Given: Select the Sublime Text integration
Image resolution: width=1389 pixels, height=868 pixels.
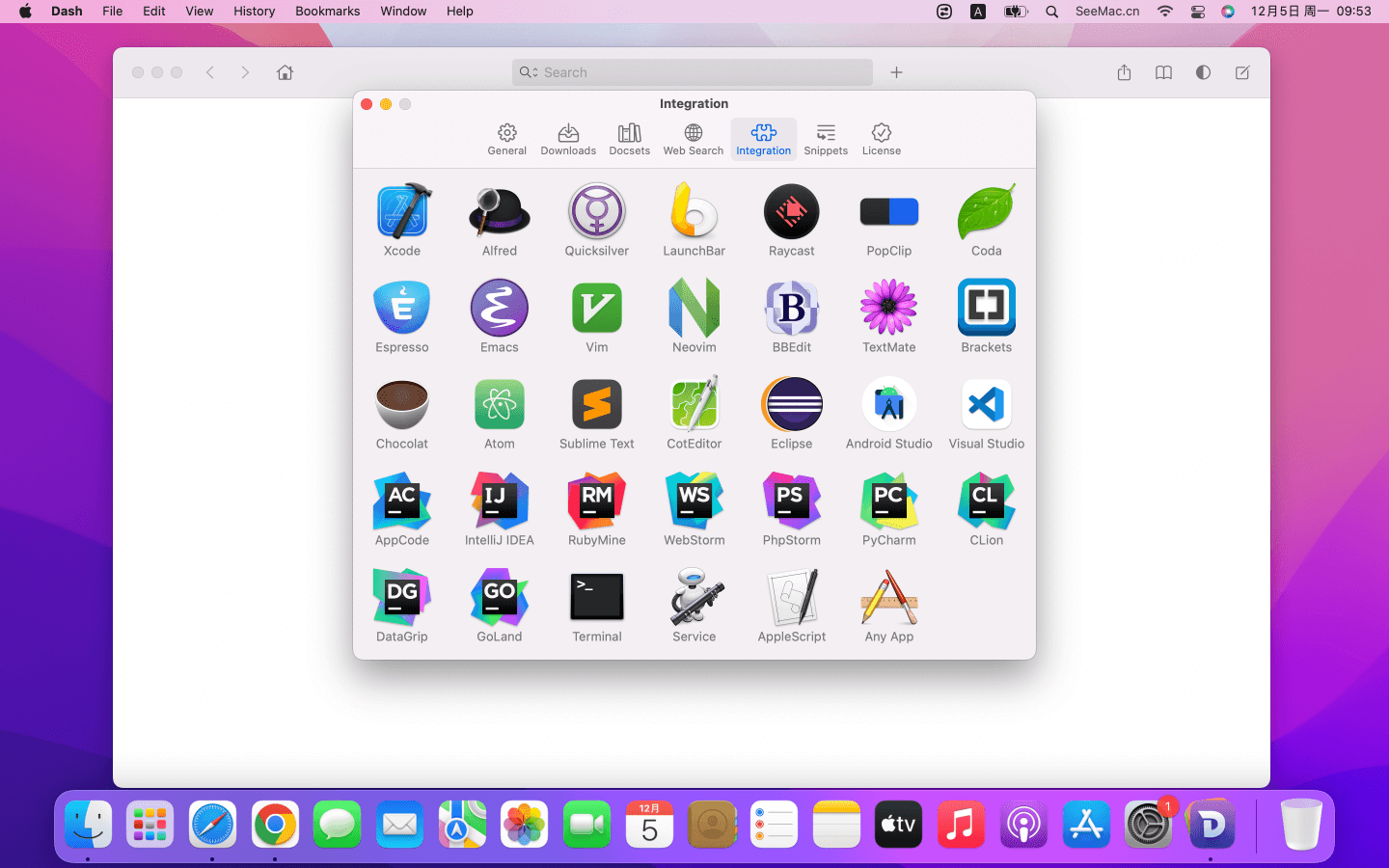Looking at the screenshot, I should point(597,404).
